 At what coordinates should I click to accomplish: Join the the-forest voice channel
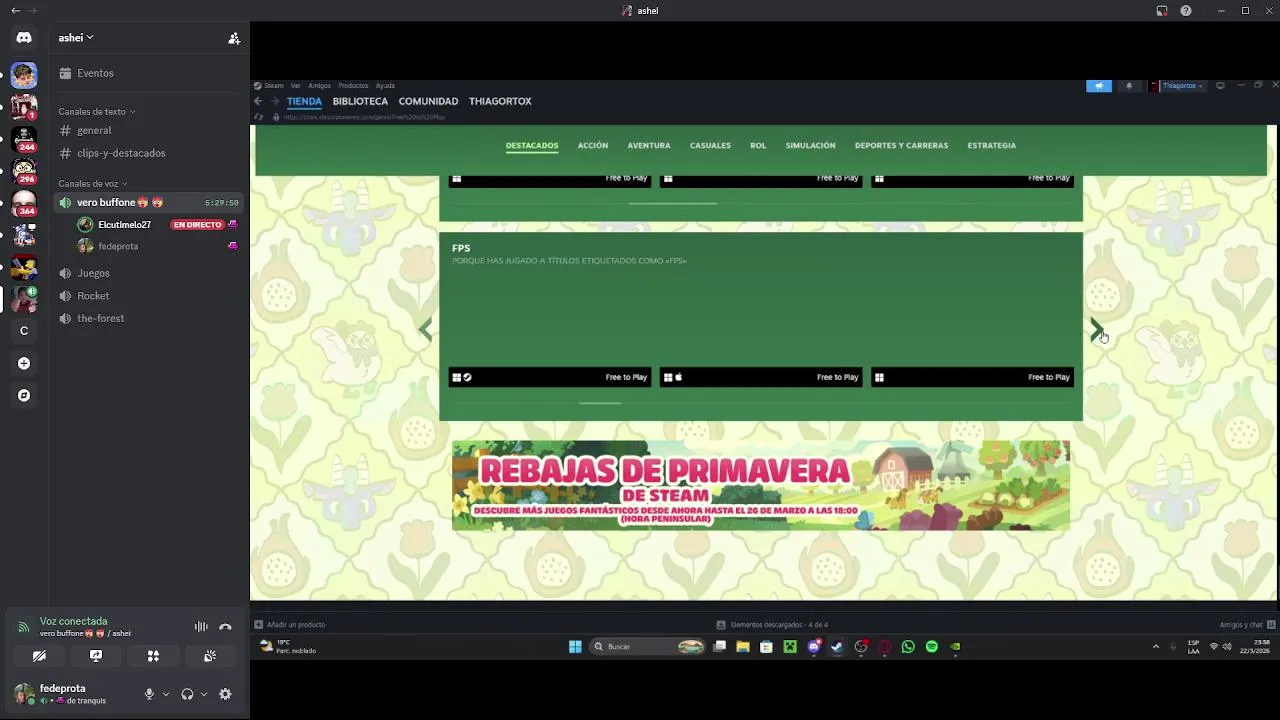click(148, 318)
